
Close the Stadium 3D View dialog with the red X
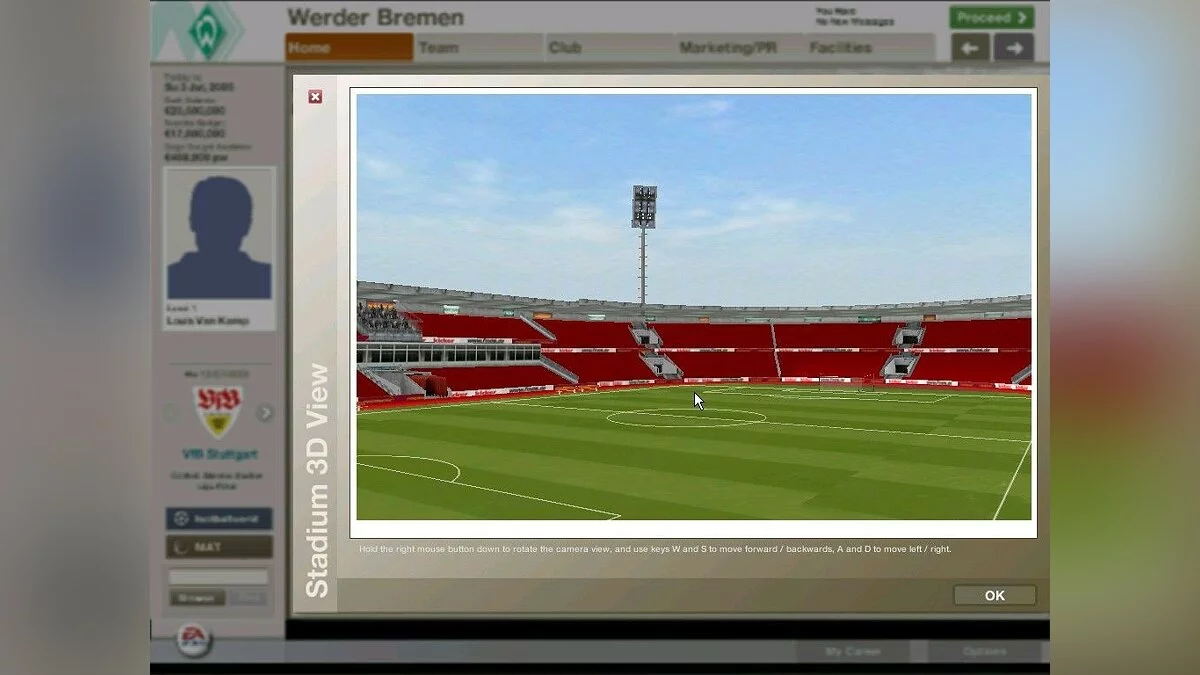coord(315,97)
